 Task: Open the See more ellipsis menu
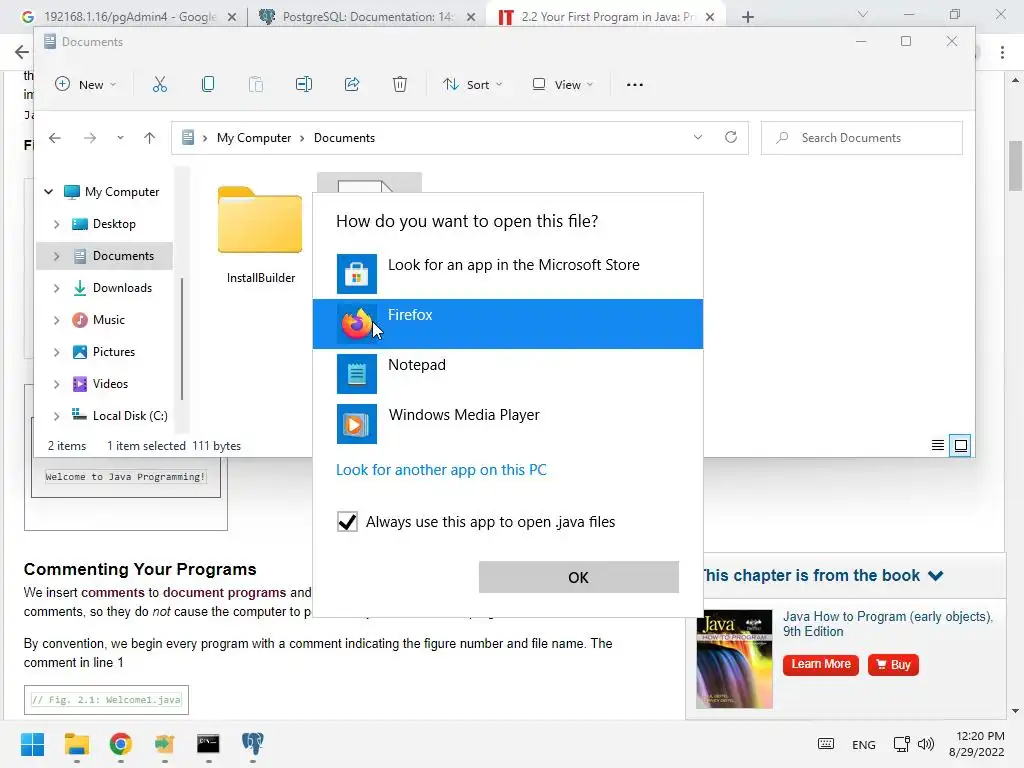tap(635, 84)
